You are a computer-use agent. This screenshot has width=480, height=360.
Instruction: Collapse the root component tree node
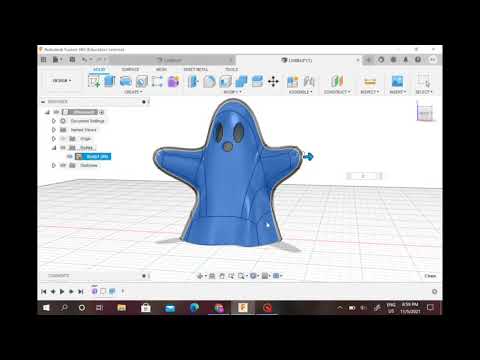pos(47,112)
